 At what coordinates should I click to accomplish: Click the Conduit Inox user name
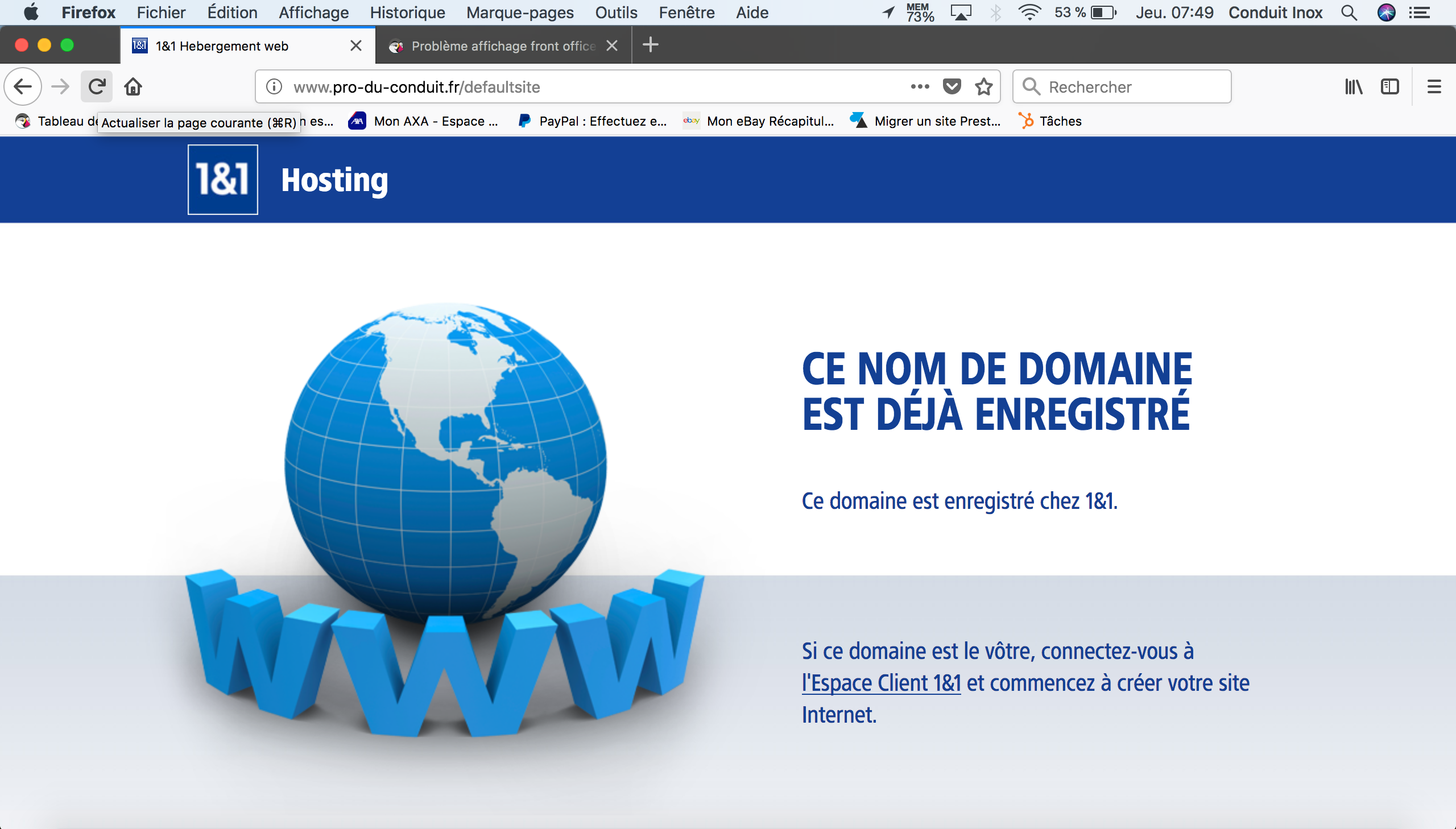tap(1275, 12)
